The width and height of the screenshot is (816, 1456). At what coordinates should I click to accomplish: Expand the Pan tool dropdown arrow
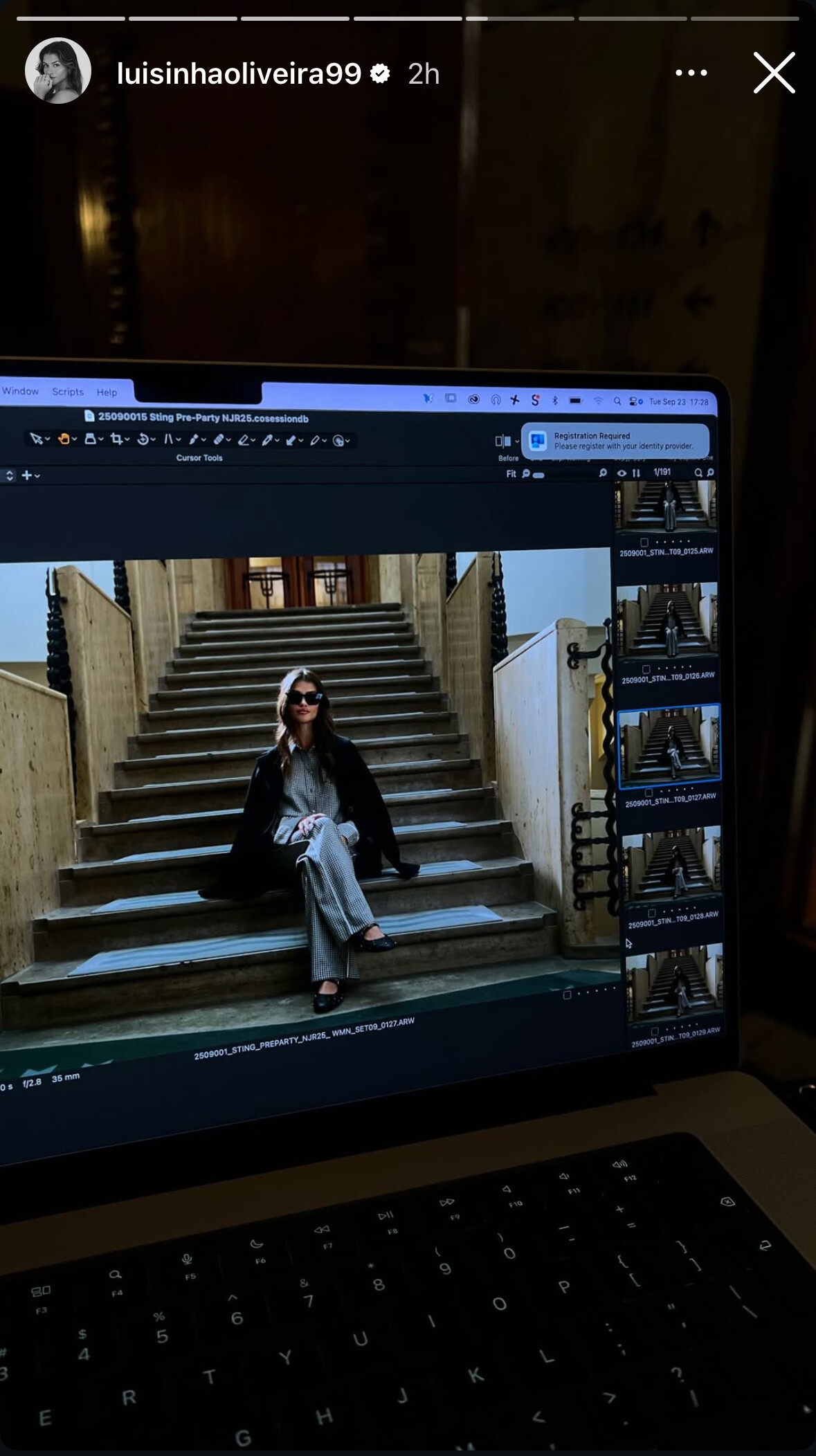75,439
